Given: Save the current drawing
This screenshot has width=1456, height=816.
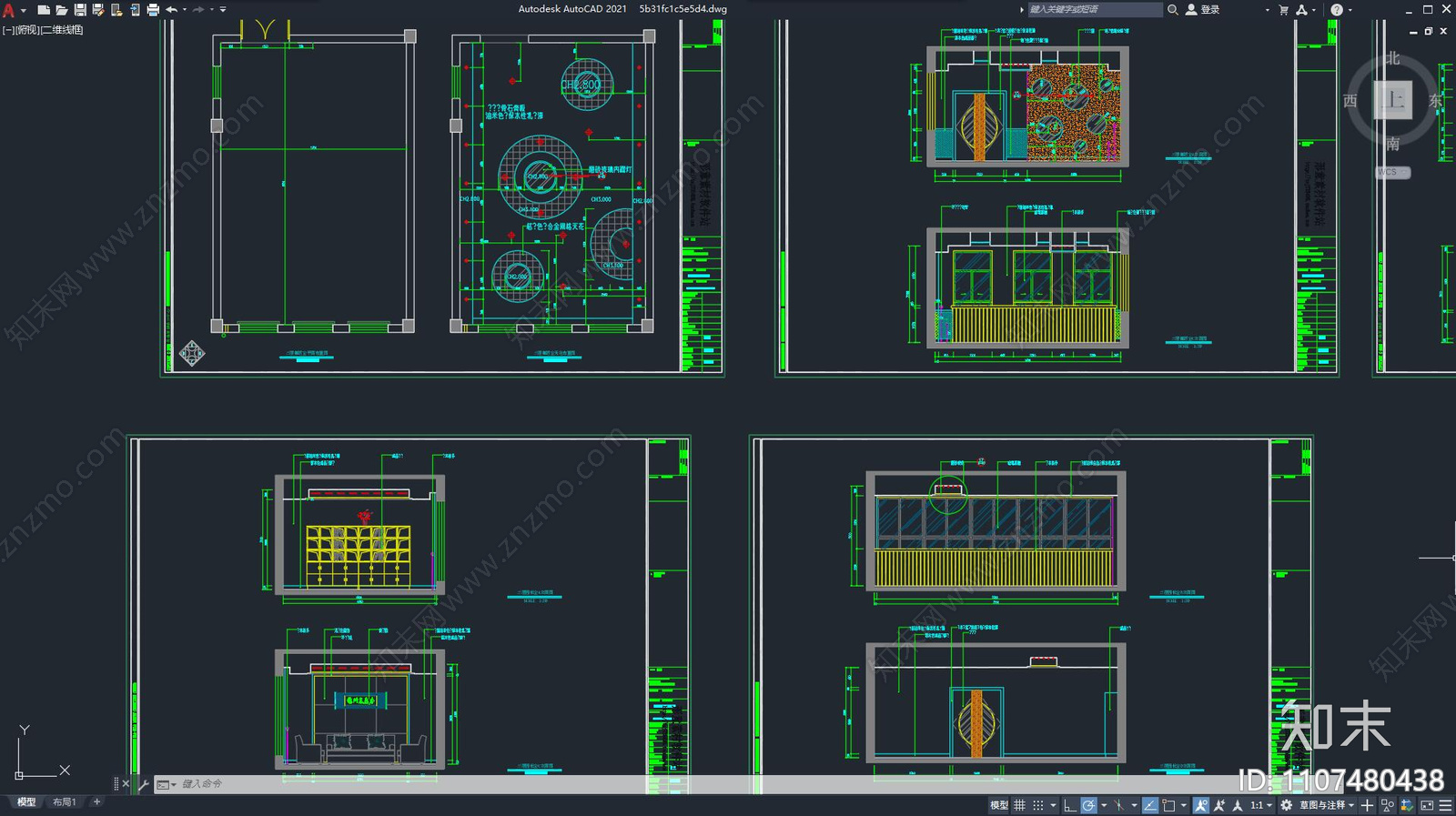Looking at the screenshot, I should pos(80,10).
